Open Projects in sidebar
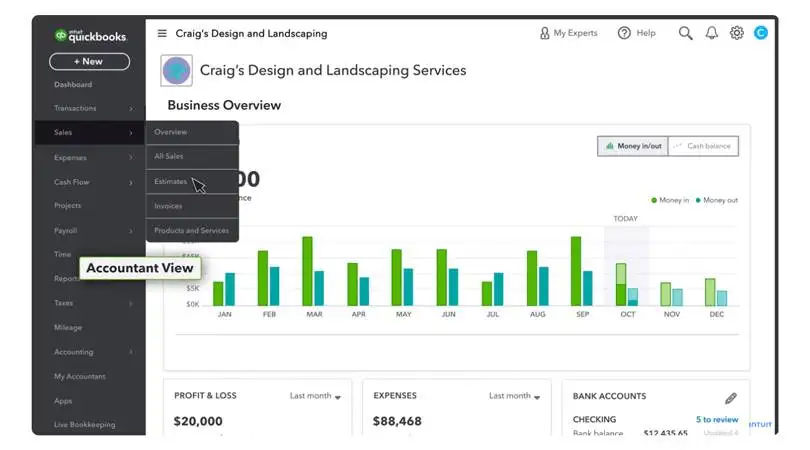This screenshot has width=810, height=450. tap(68, 206)
